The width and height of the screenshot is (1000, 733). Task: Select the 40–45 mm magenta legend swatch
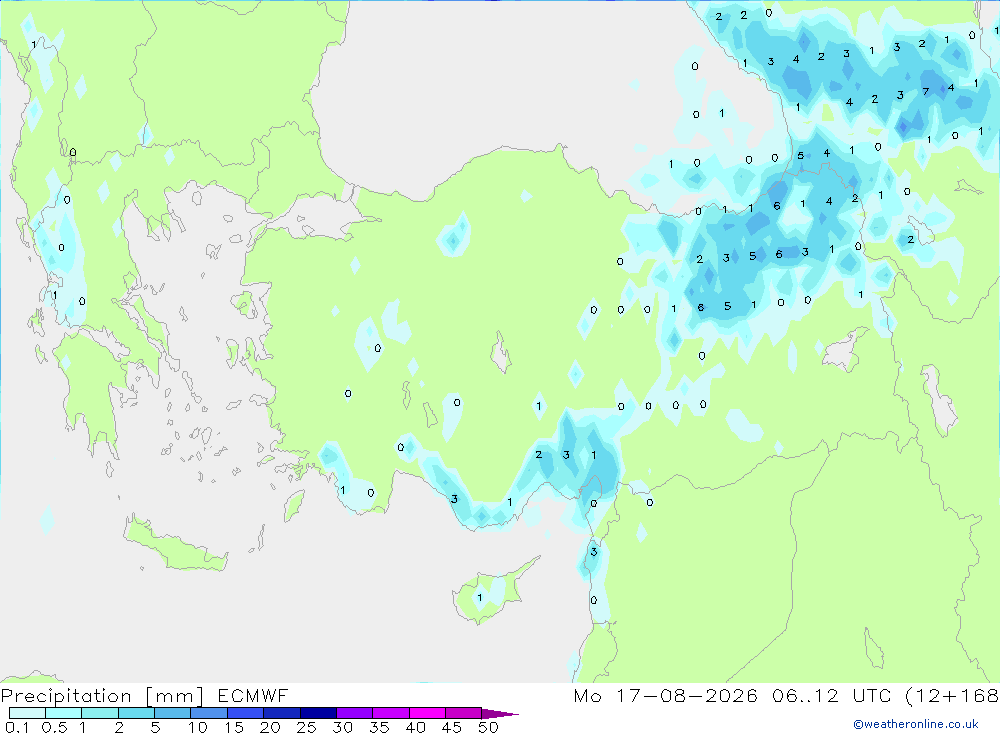427,713
